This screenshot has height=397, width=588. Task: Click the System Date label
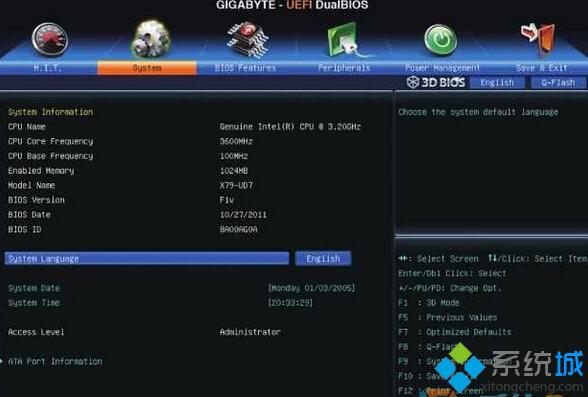coord(34,288)
